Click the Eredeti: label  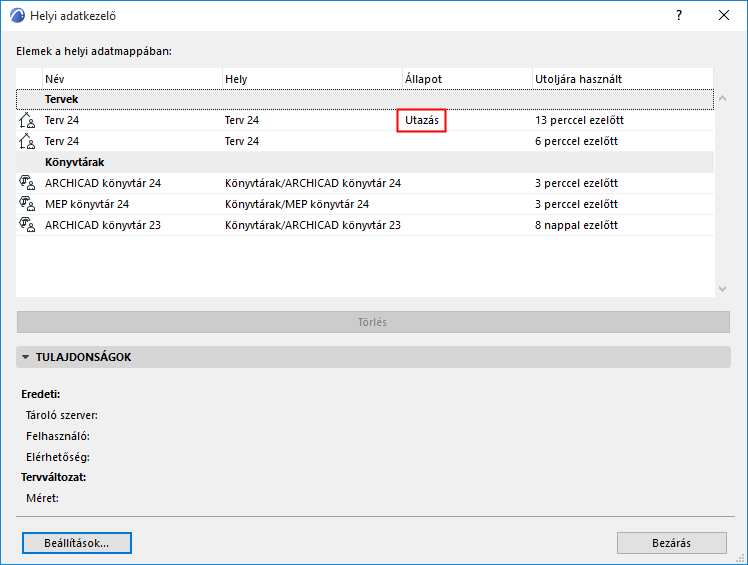[x=41, y=394]
